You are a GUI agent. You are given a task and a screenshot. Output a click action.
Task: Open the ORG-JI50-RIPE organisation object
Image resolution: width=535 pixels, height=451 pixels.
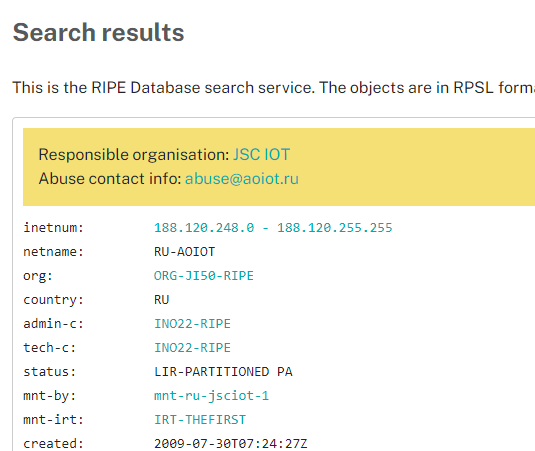click(204, 276)
